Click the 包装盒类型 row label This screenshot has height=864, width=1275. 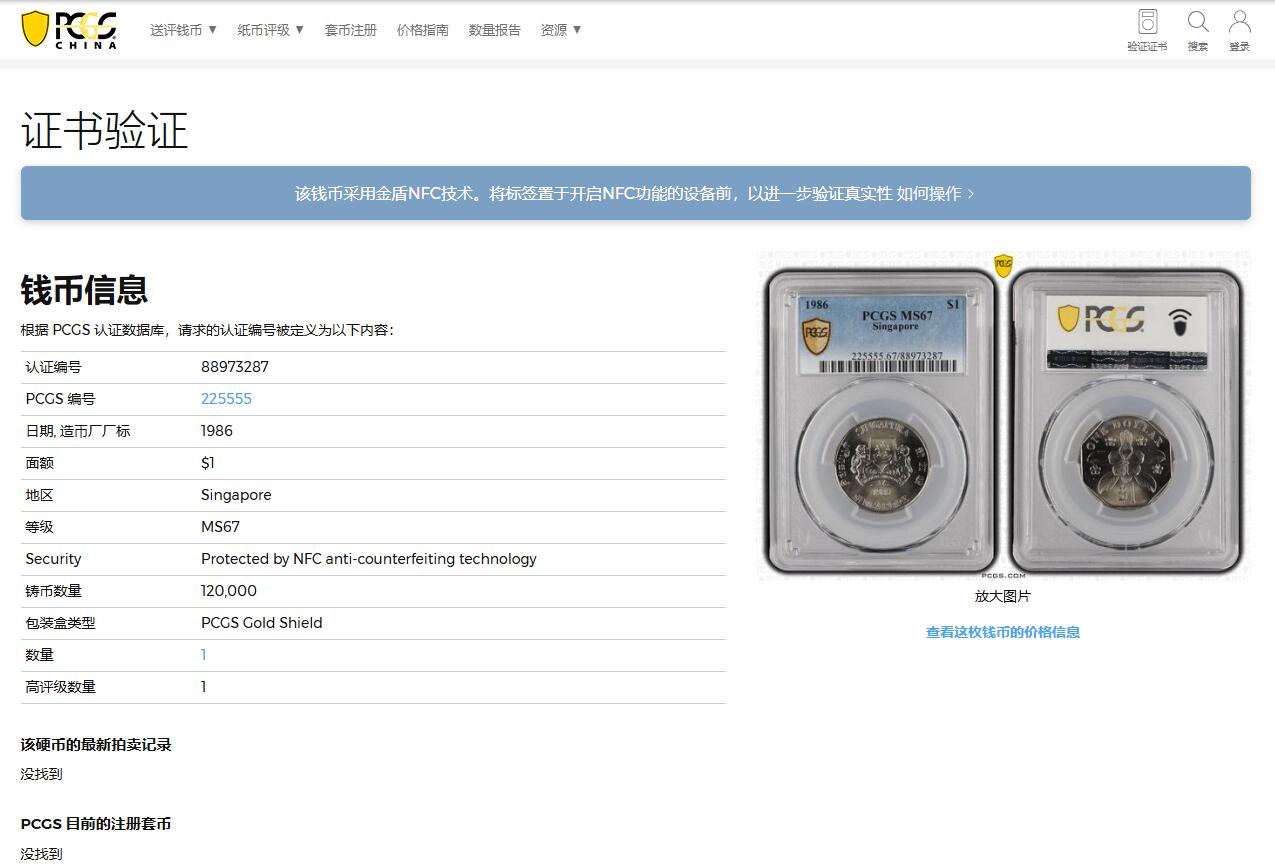(61, 623)
